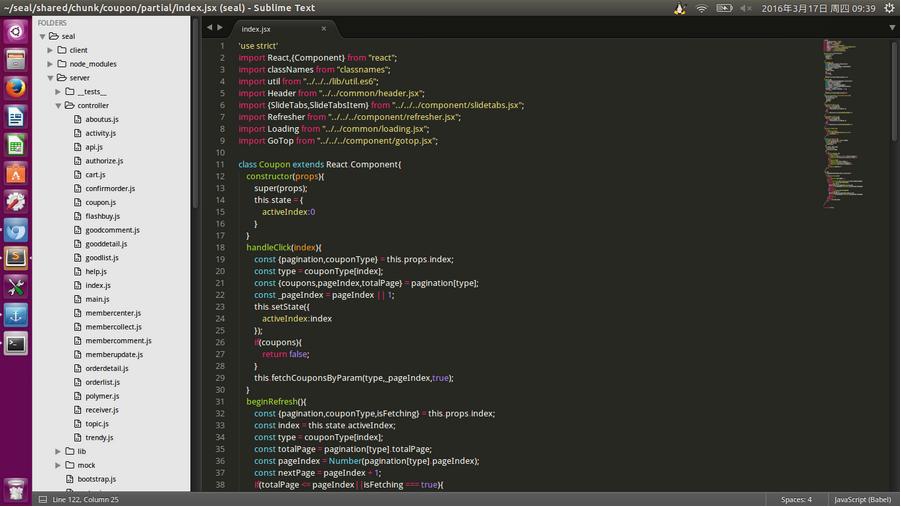Open the tab list dropdown arrow
901x507 pixels.
coord(892,28)
